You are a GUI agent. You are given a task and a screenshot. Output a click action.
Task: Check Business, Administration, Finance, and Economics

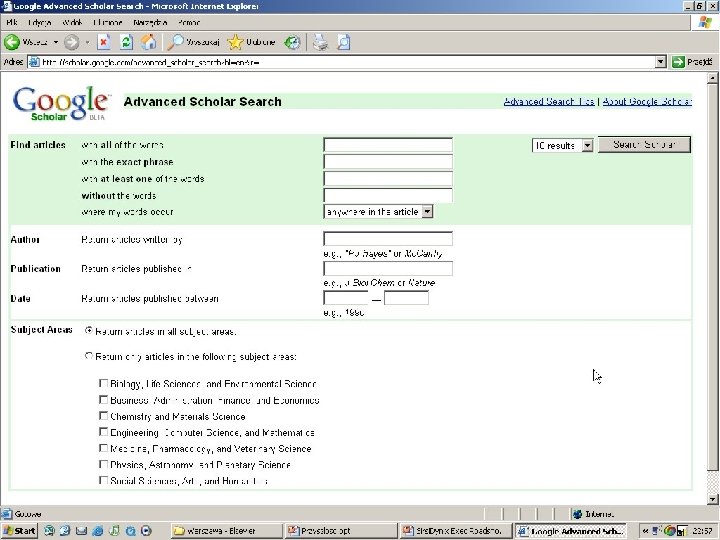(x=103, y=399)
